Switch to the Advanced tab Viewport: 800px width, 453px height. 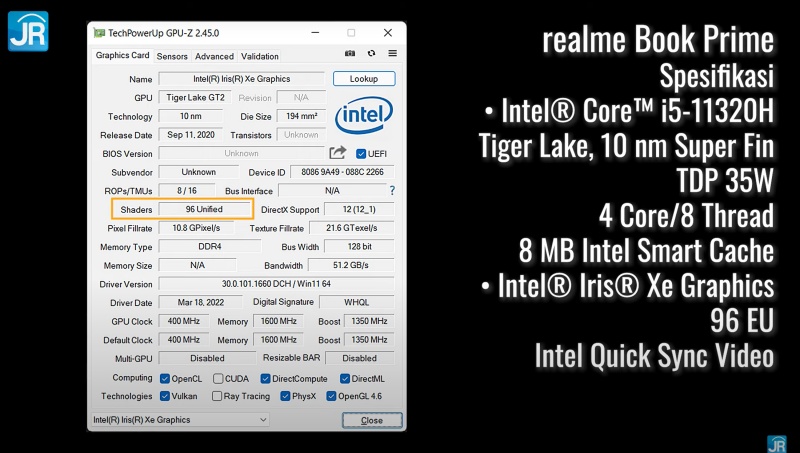coord(214,56)
